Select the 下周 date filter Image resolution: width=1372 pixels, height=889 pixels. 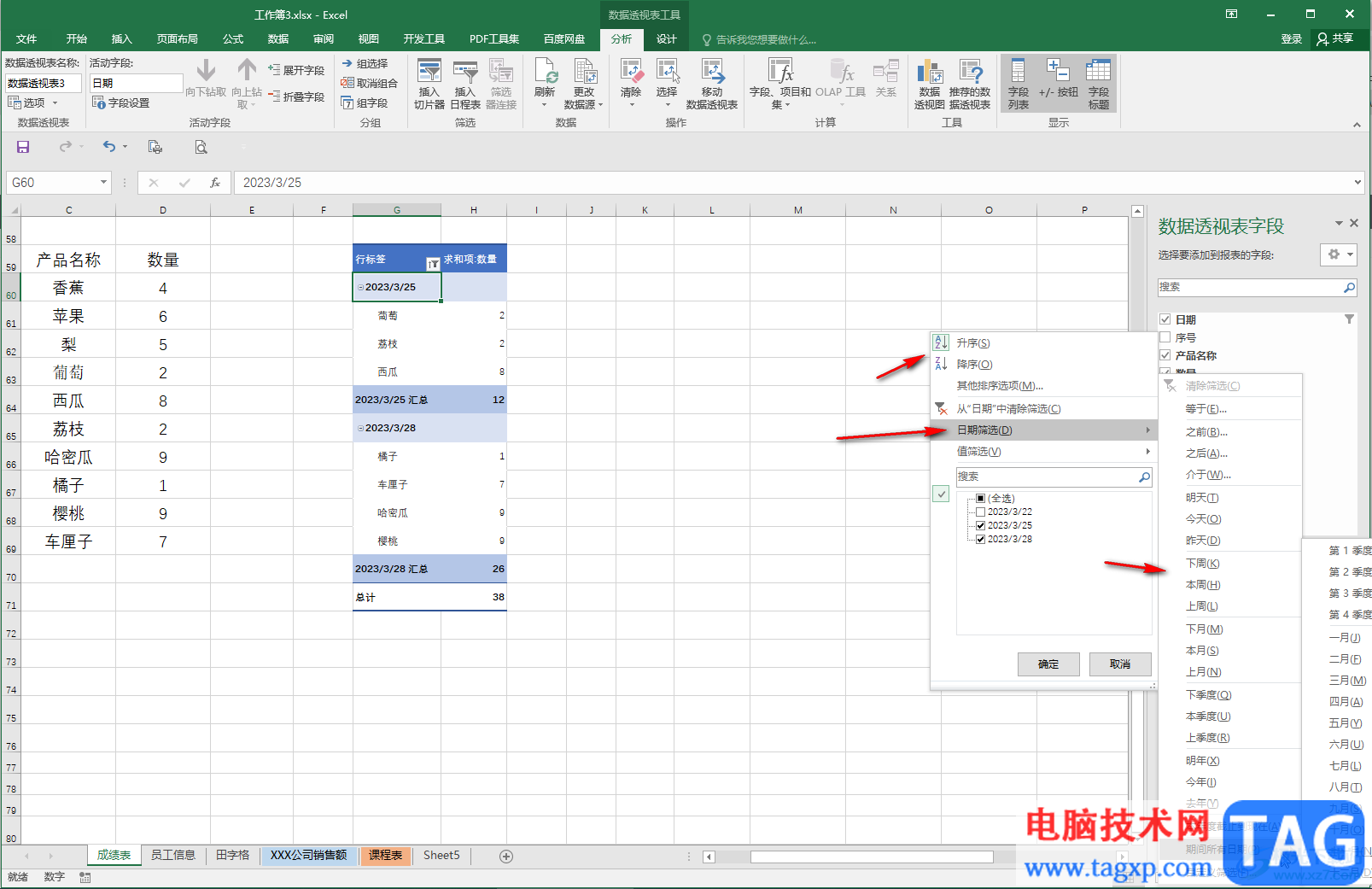[1202, 563]
